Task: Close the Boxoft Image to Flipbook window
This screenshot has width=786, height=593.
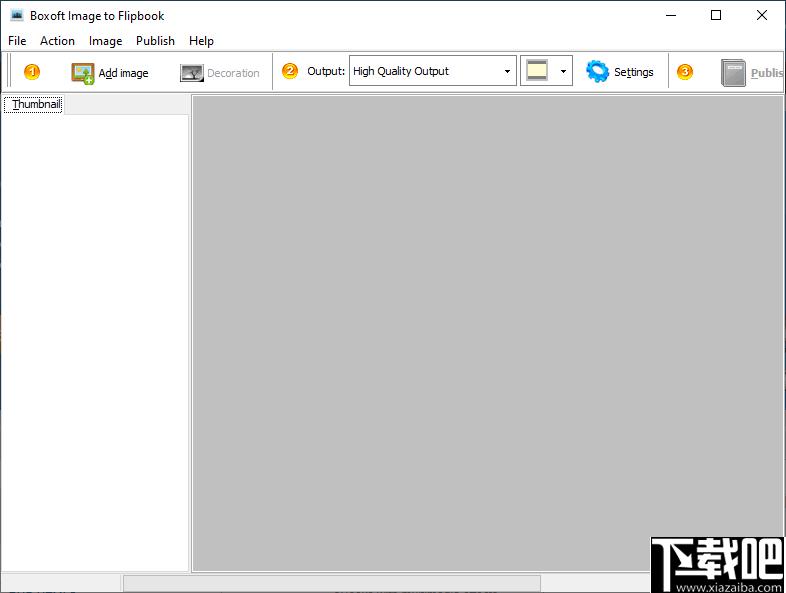Action: (761, 16)
